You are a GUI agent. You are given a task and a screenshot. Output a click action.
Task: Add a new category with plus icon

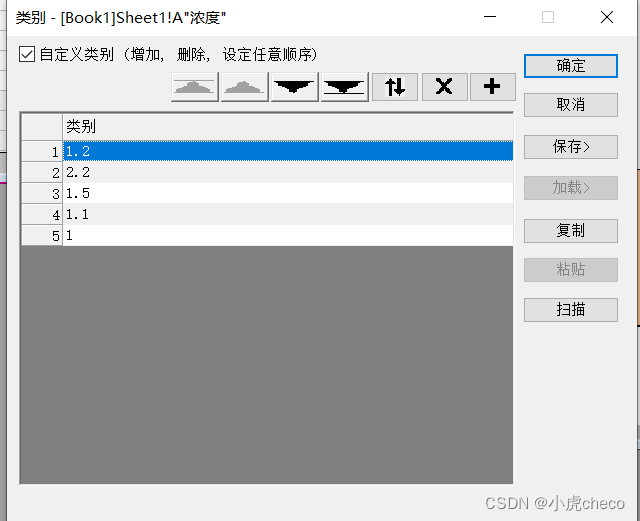click(x=493, y=87)
